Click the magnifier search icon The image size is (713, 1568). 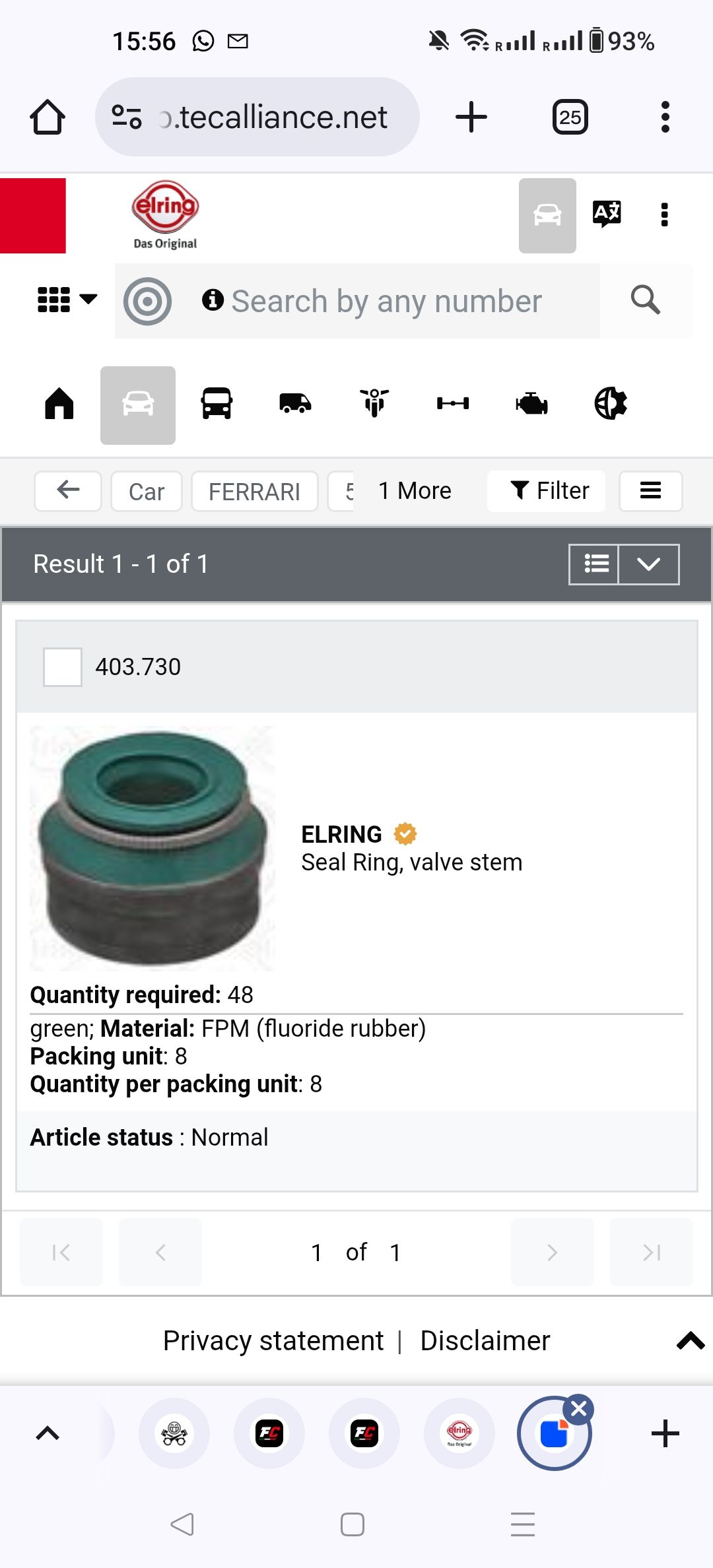[645, 301]
